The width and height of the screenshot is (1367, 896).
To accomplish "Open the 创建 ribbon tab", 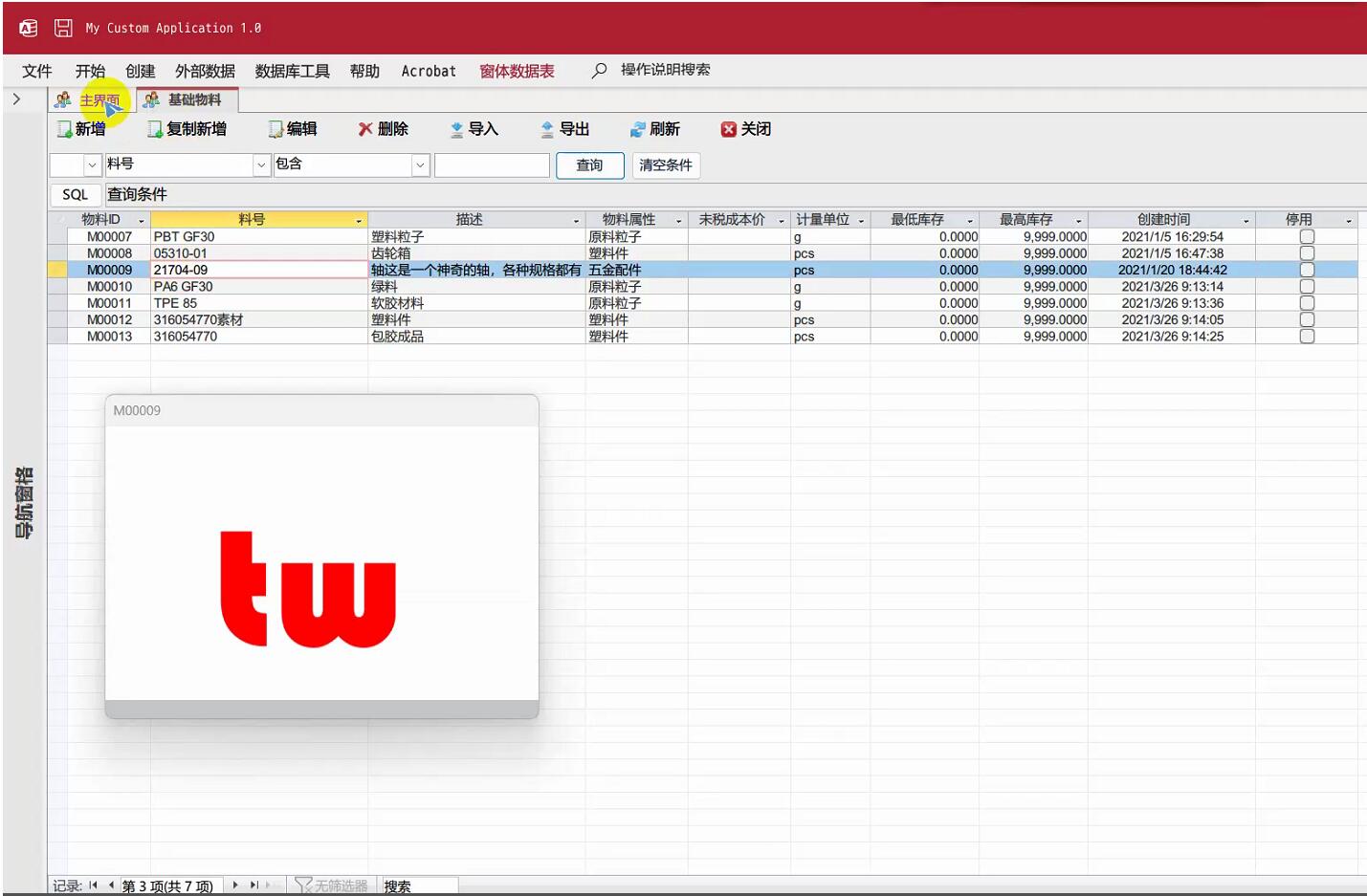I will click(x=140, y=71).
